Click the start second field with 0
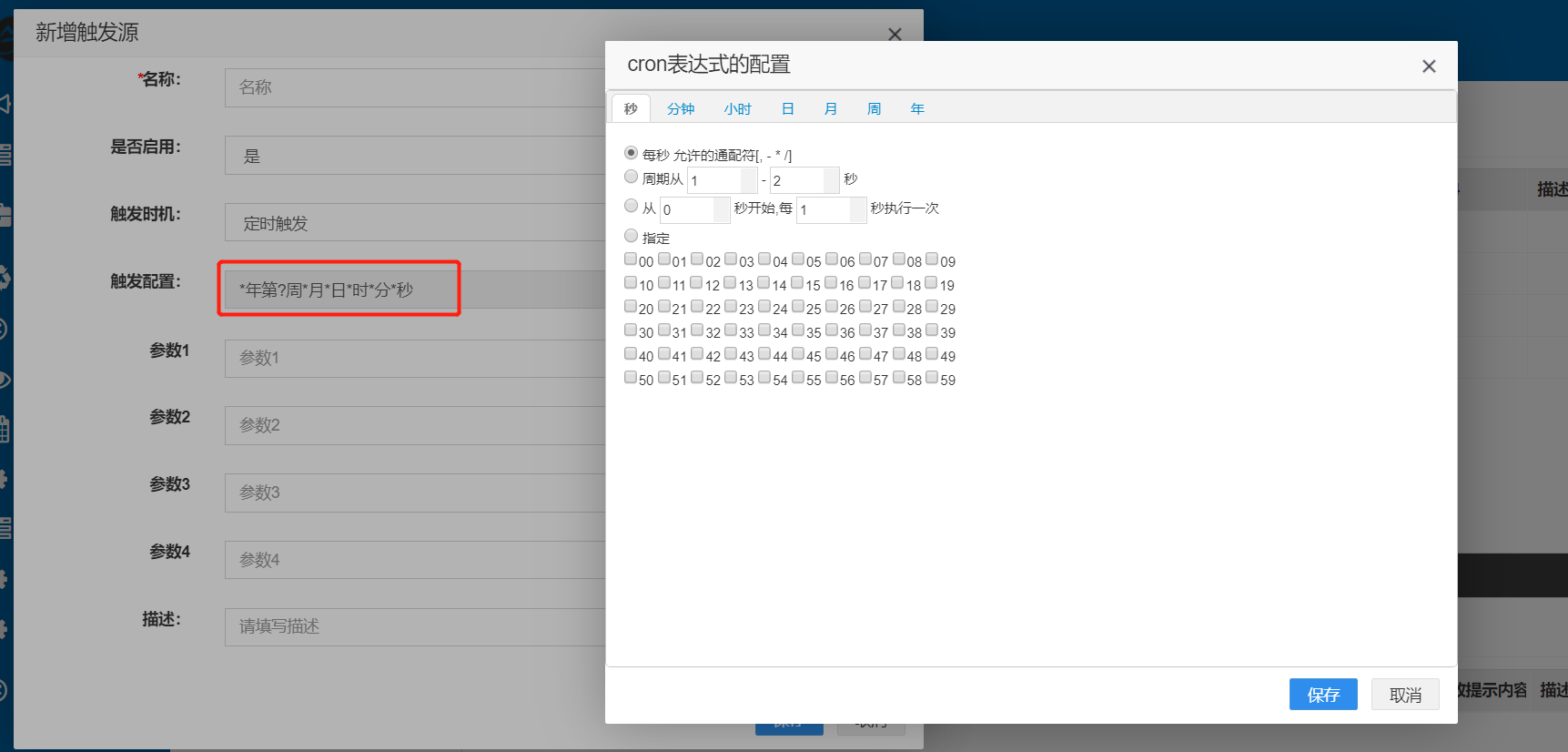The image size is (1568, 752). (695, 209)
